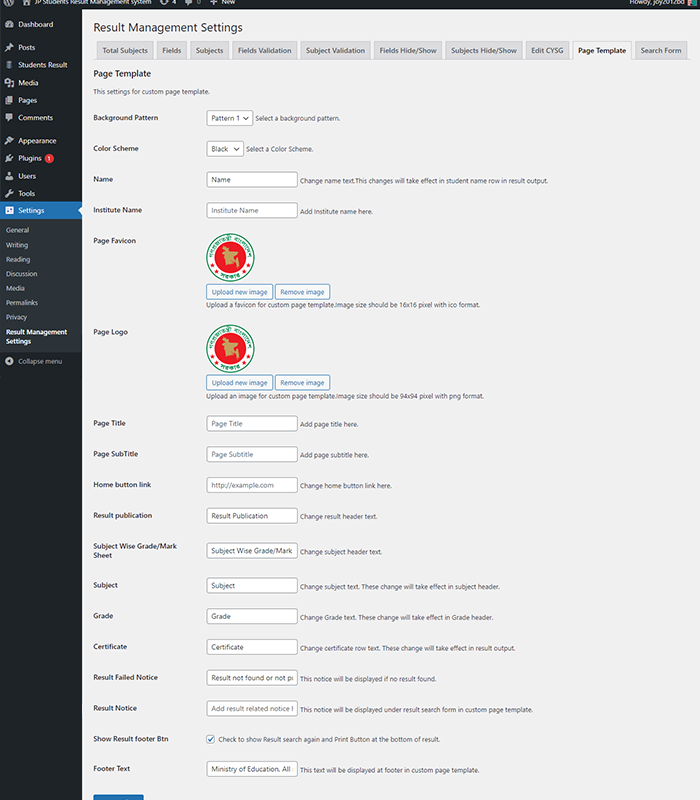Click the Media library icon
Screen dimensions: 700x800
pyautogui.click(x=10, y=83)
